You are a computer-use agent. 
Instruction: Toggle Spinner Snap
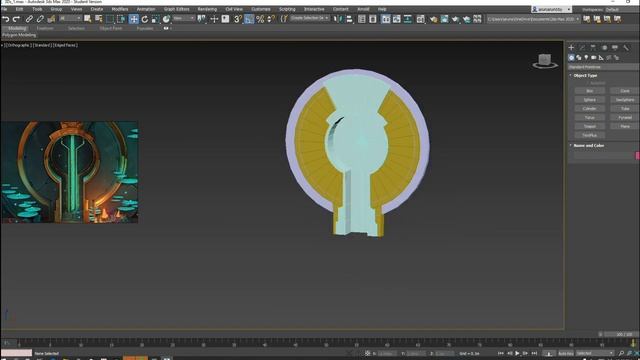271,19
